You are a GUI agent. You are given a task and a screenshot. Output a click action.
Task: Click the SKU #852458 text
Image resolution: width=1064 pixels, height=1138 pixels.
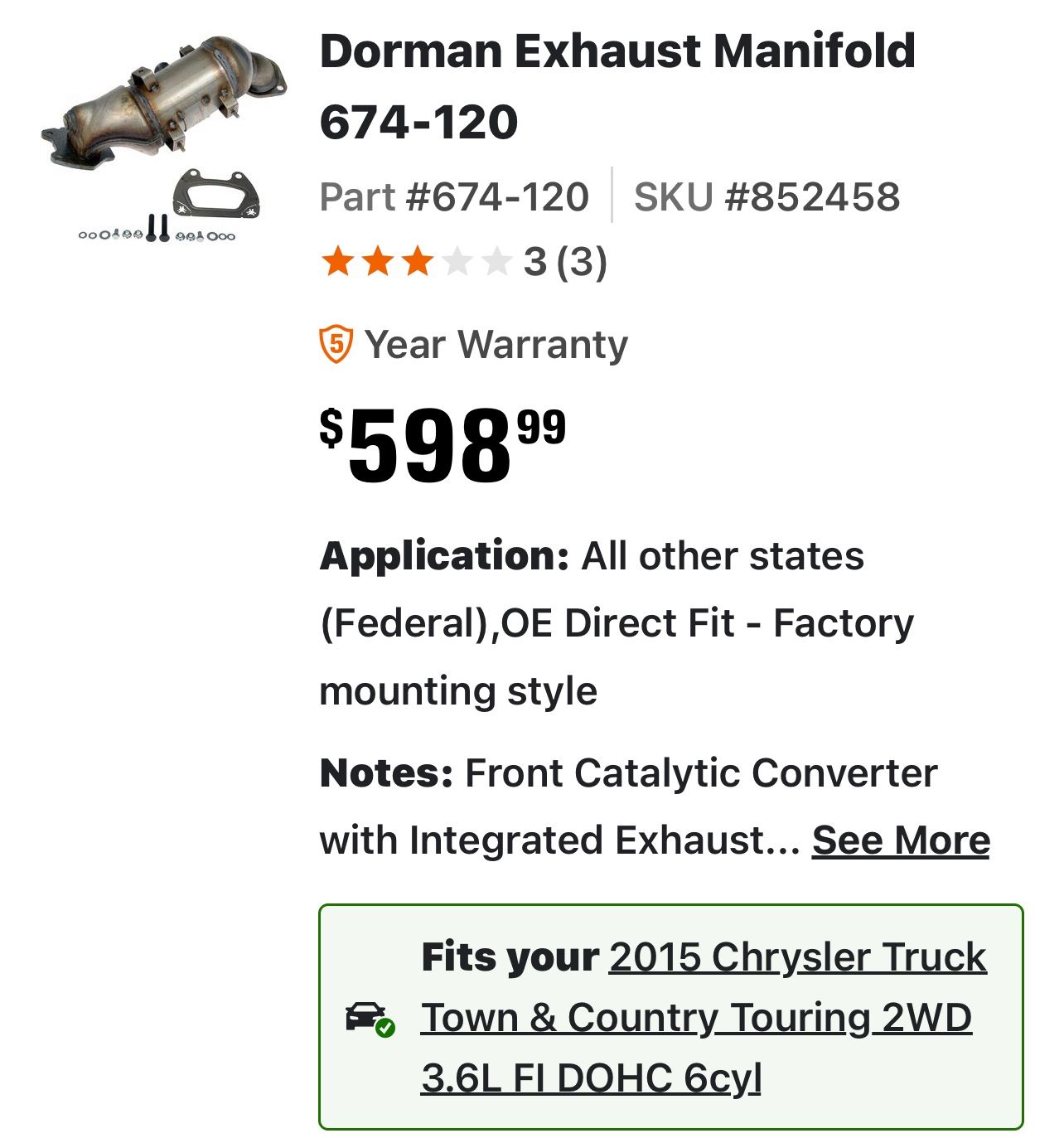(x=767, y=196)
